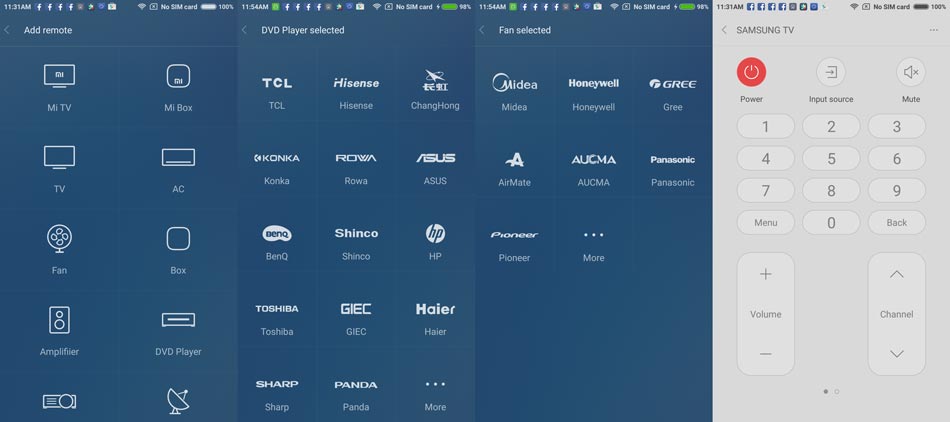The image size is (950, 422).
Task: Choose BenQ brand logo
Action: pos(277,234)
